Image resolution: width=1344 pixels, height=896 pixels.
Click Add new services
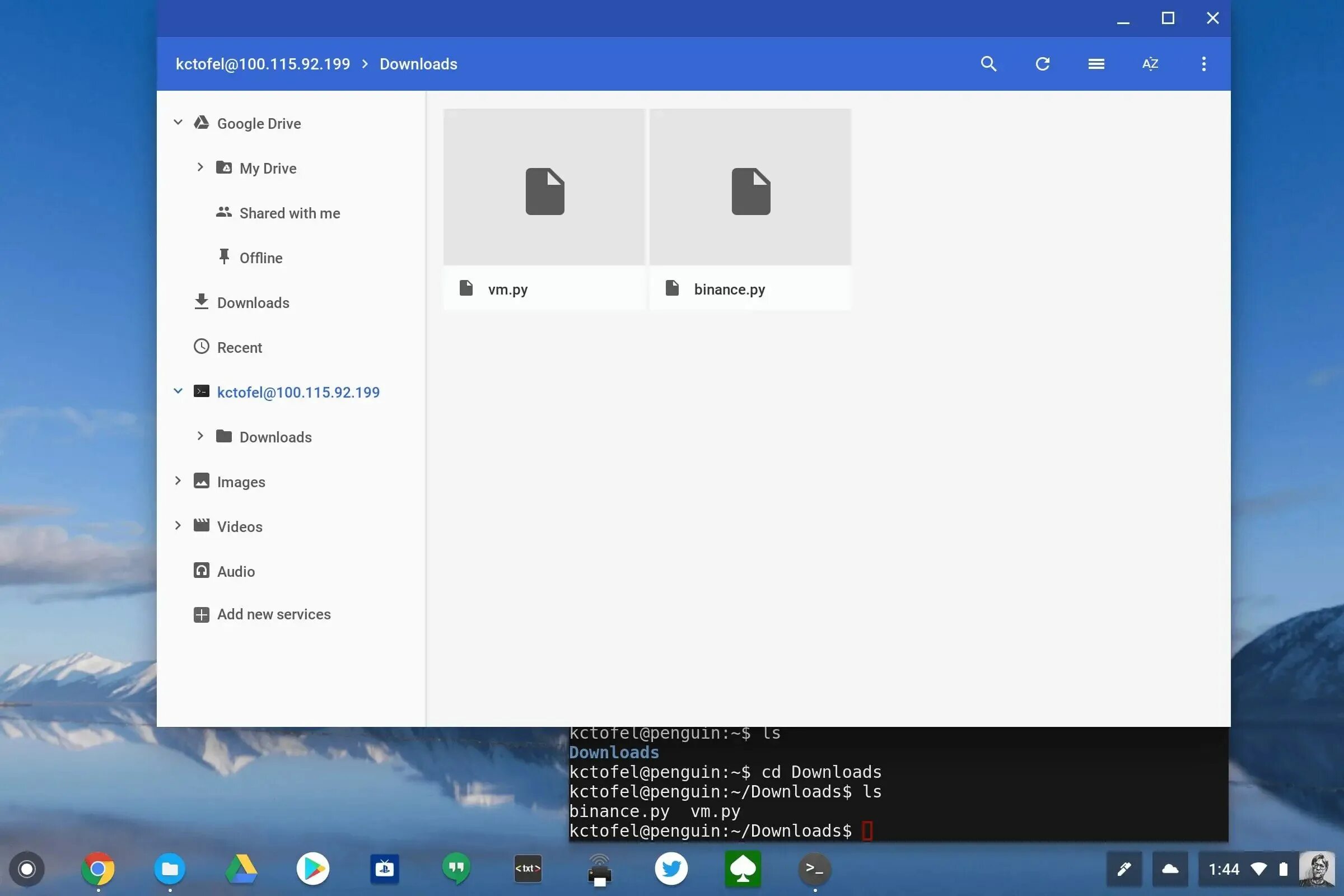point(273,614)
